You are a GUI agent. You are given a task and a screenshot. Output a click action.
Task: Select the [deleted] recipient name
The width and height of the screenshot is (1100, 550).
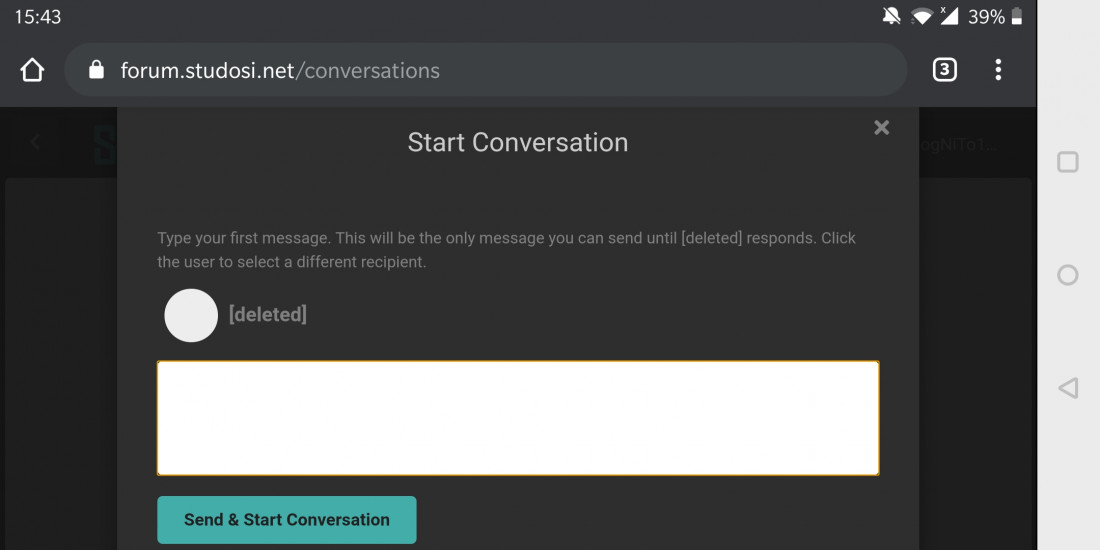(x=268, y=314)
